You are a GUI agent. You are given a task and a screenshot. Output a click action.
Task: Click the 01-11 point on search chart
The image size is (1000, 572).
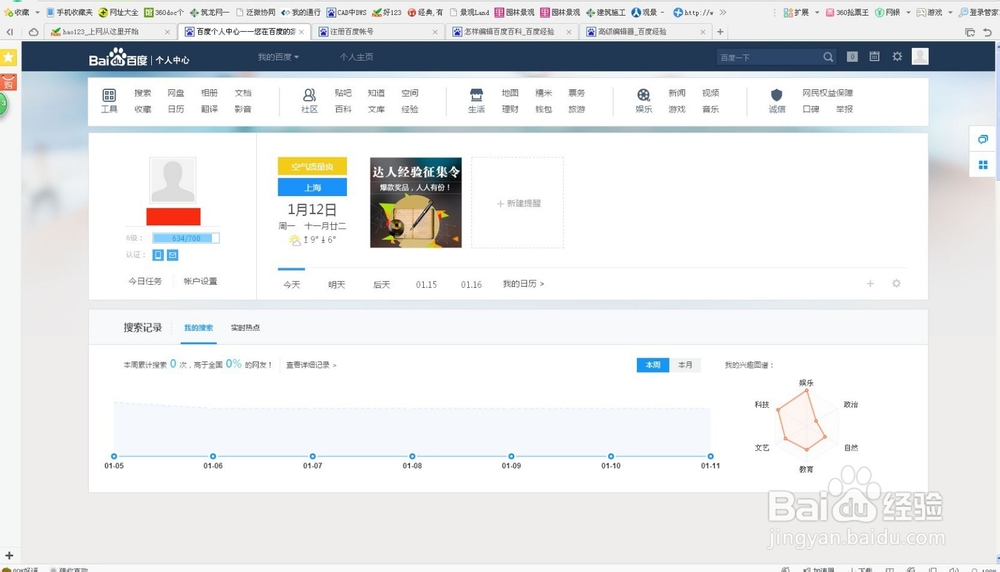pyautogui.click(x=710, y=456)
